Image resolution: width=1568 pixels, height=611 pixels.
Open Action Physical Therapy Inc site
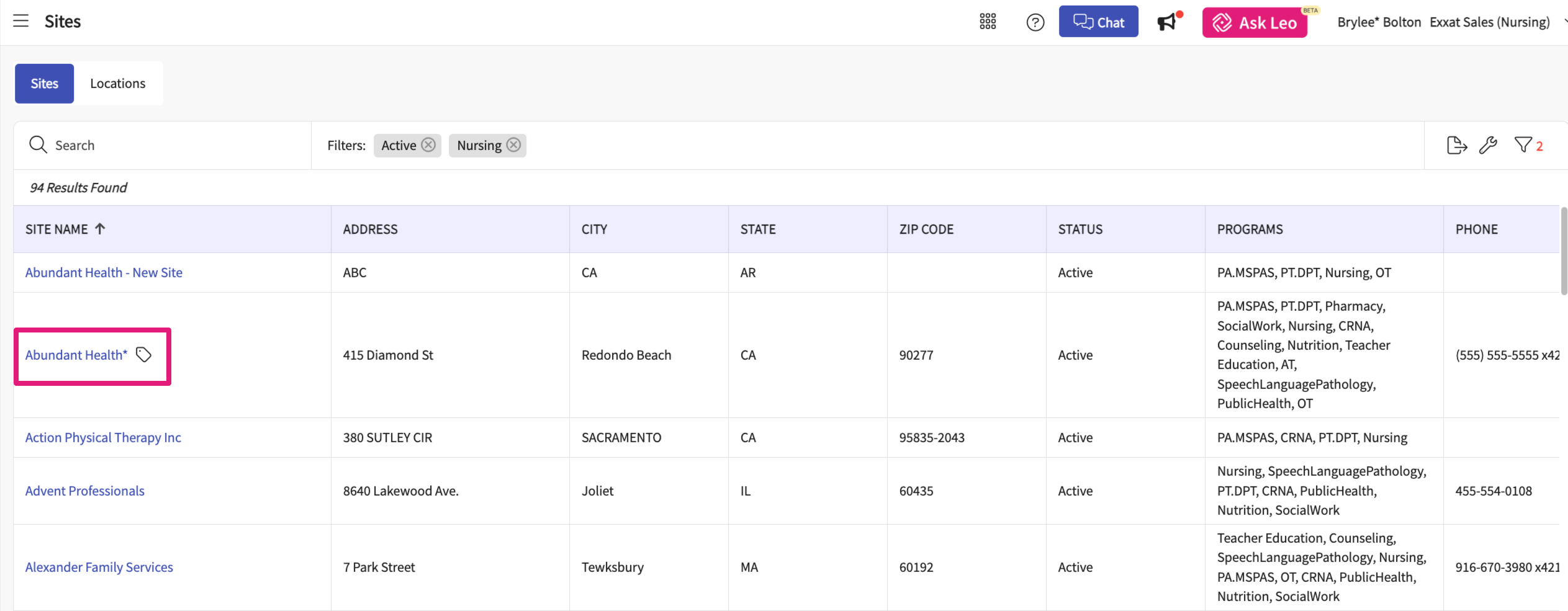(103, 438)
